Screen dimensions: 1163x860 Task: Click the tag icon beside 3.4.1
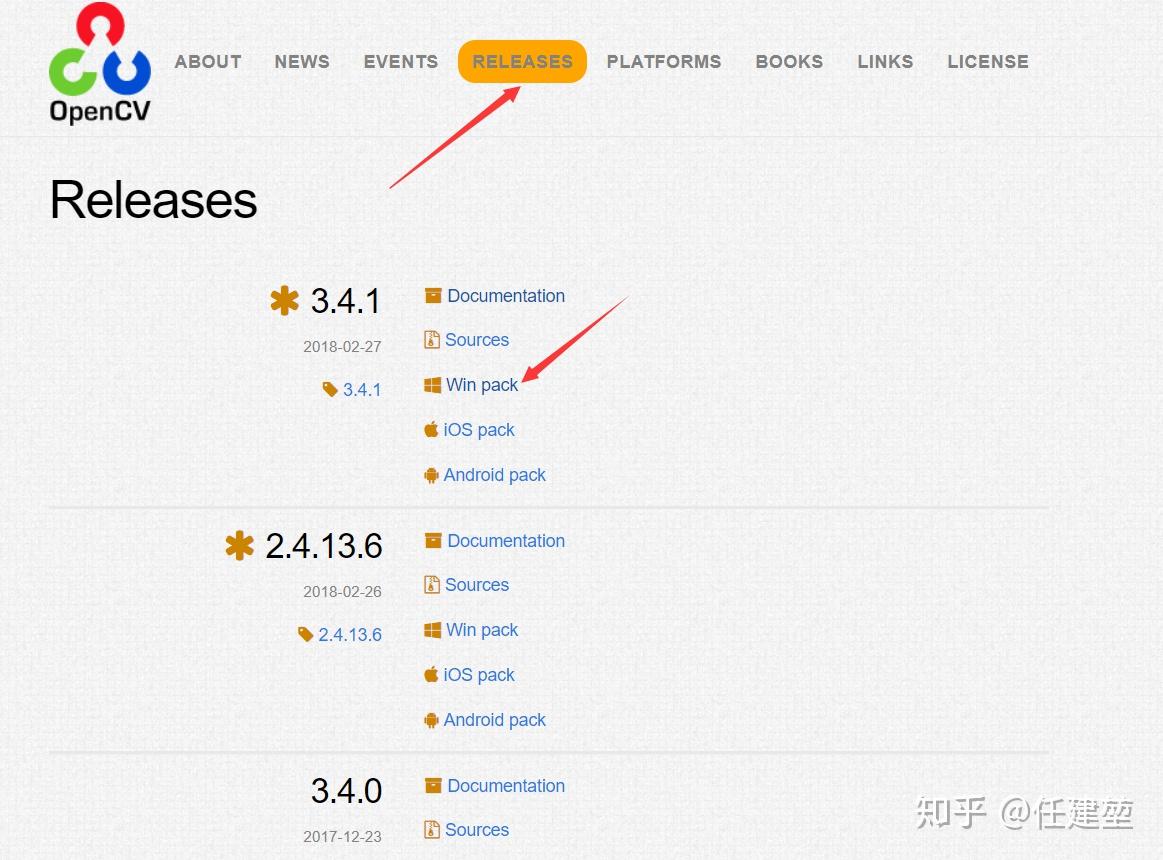point(330,390)
